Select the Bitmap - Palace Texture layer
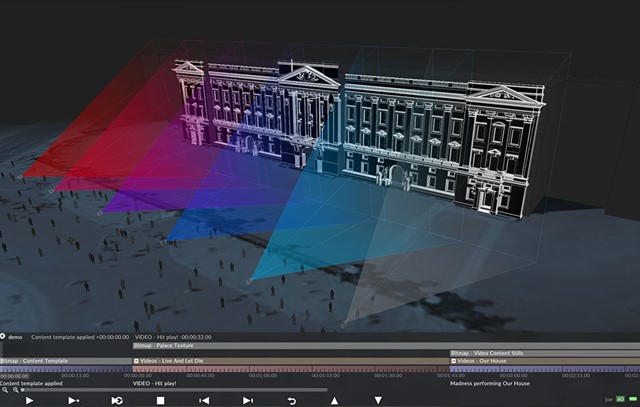This screenshot has width=640, height=407. tap(386, 346)
